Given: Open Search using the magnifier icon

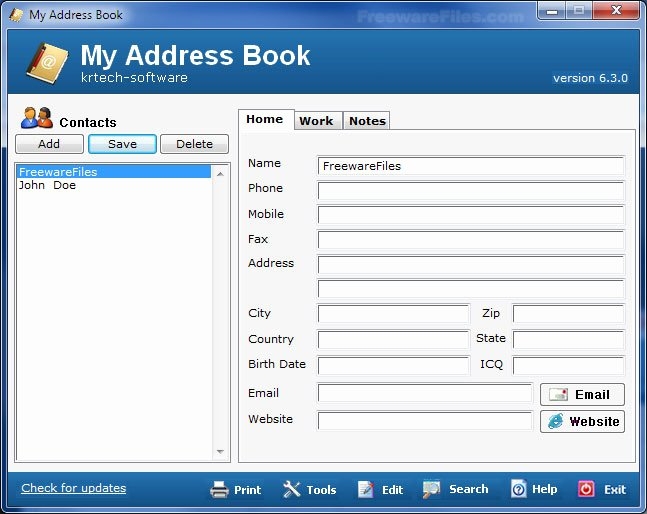Looking at the screenshot, I should pyautogui.click(x=432, y=489).
